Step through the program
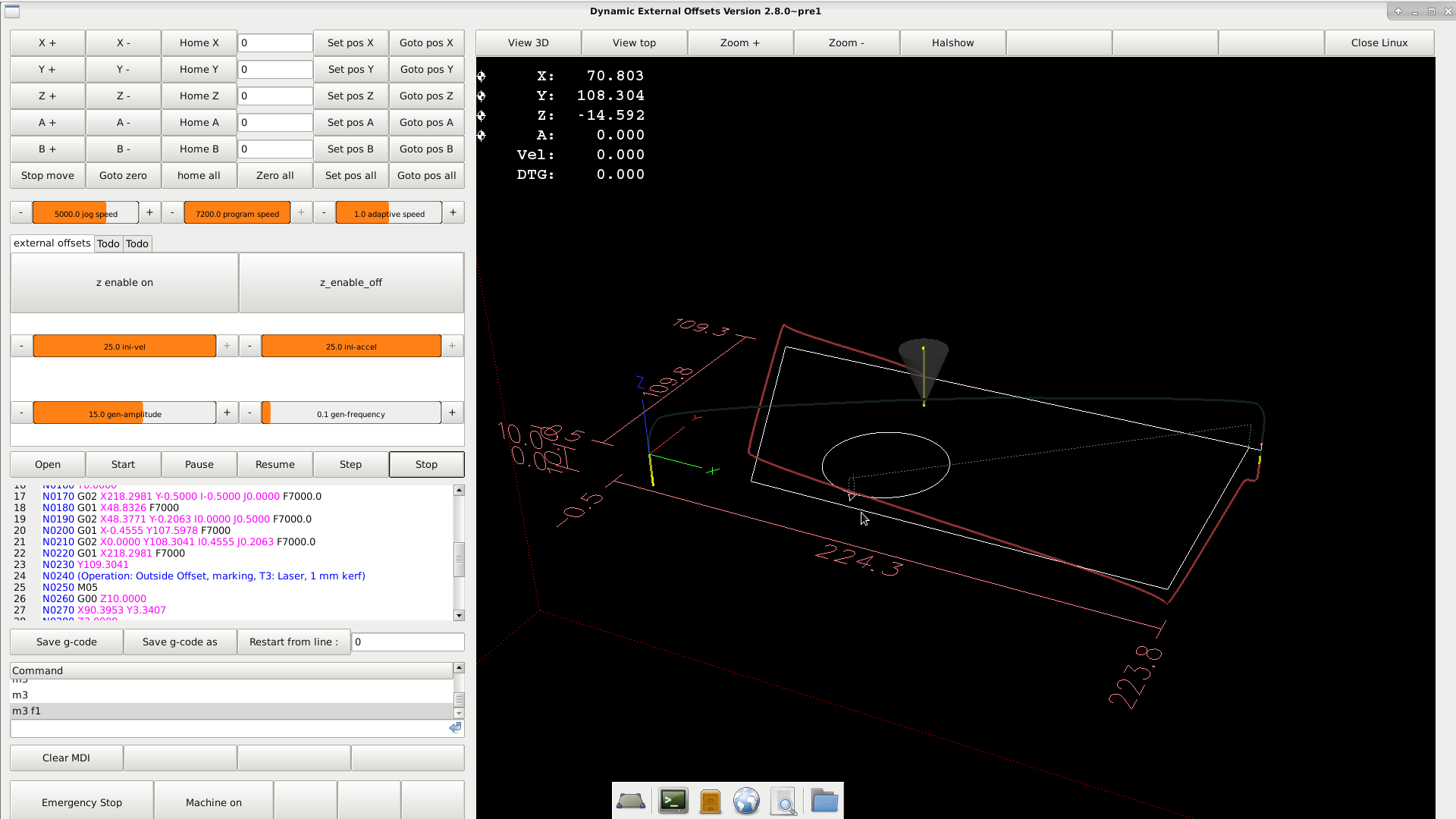The width and height of the screenshot is (1456, 819). [x=351, y=464]
